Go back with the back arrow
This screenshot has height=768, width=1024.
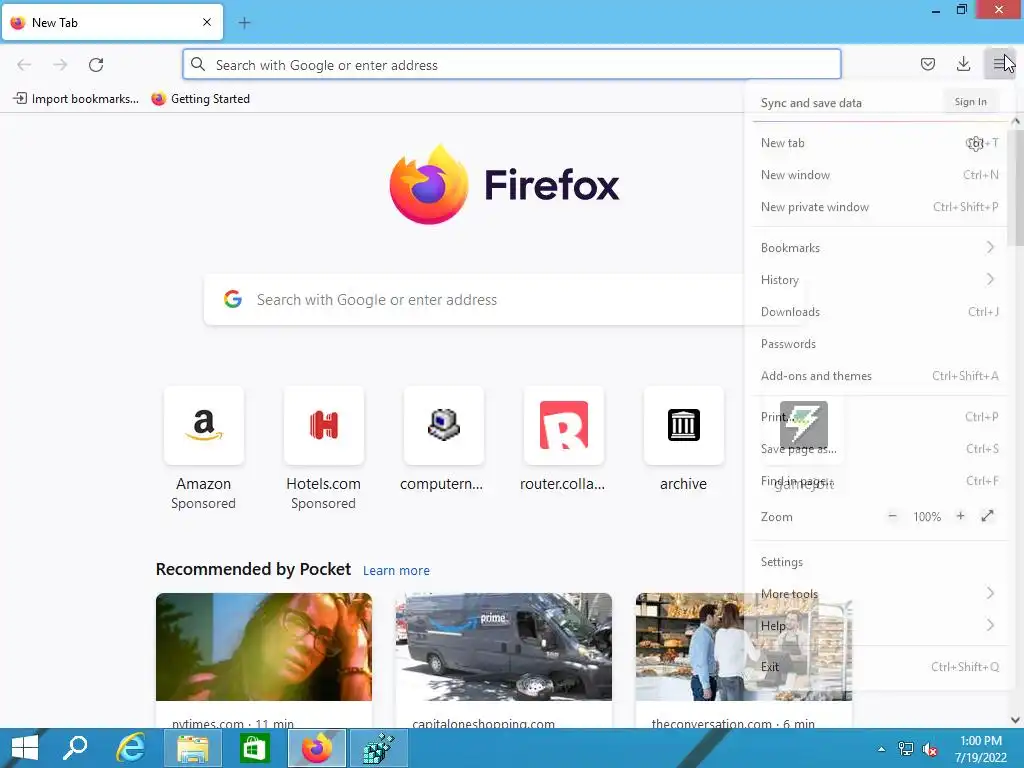(x=24, y=65)
